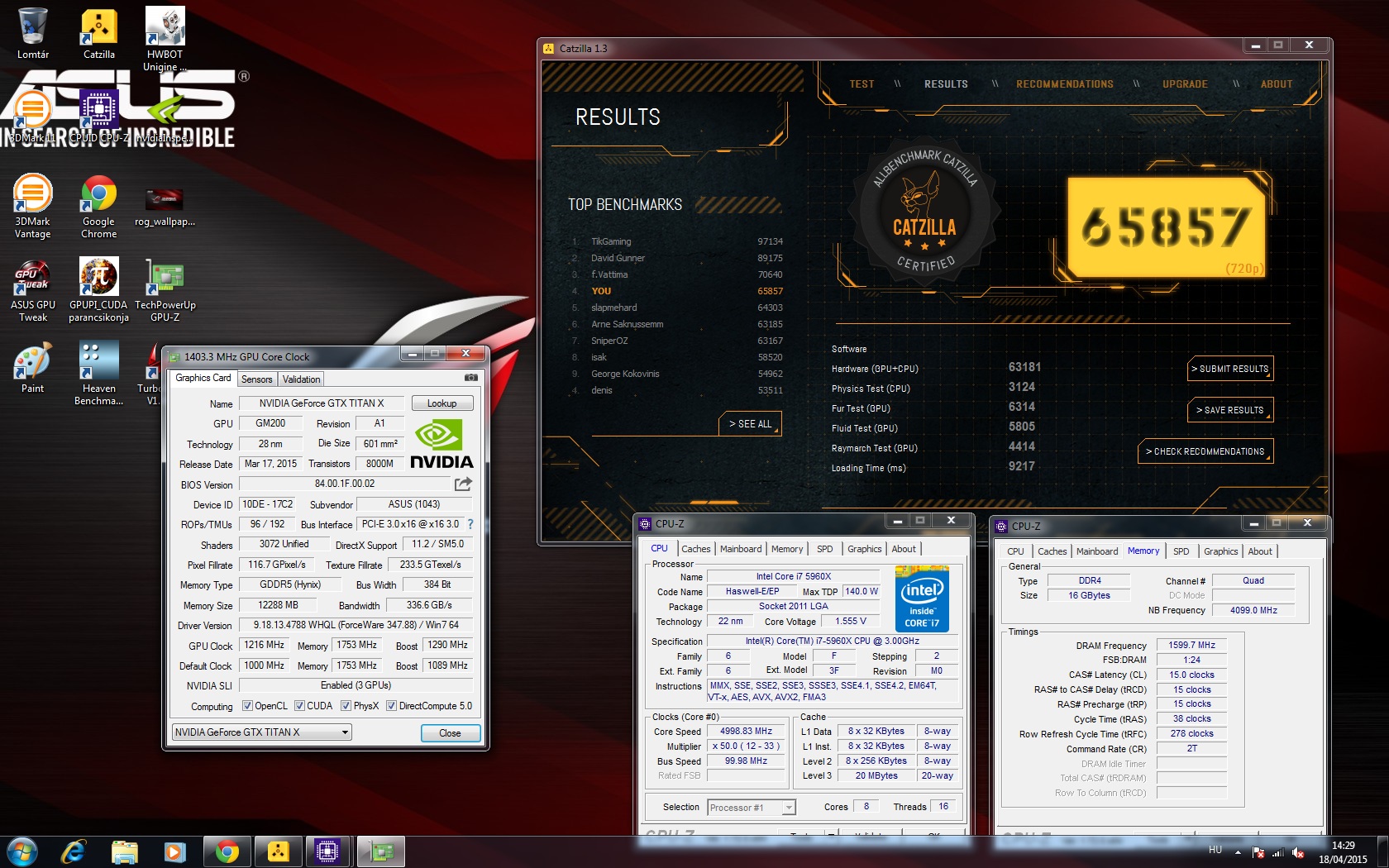
Task: Open the Lomtár recycle bin icon
Action: point(33,33)
